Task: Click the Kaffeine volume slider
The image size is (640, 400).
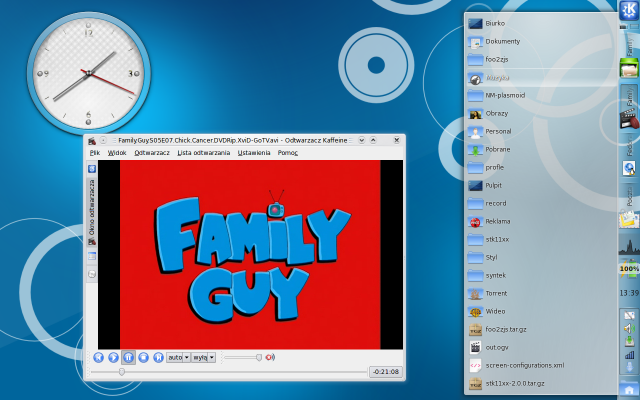Action: point(243,358)
